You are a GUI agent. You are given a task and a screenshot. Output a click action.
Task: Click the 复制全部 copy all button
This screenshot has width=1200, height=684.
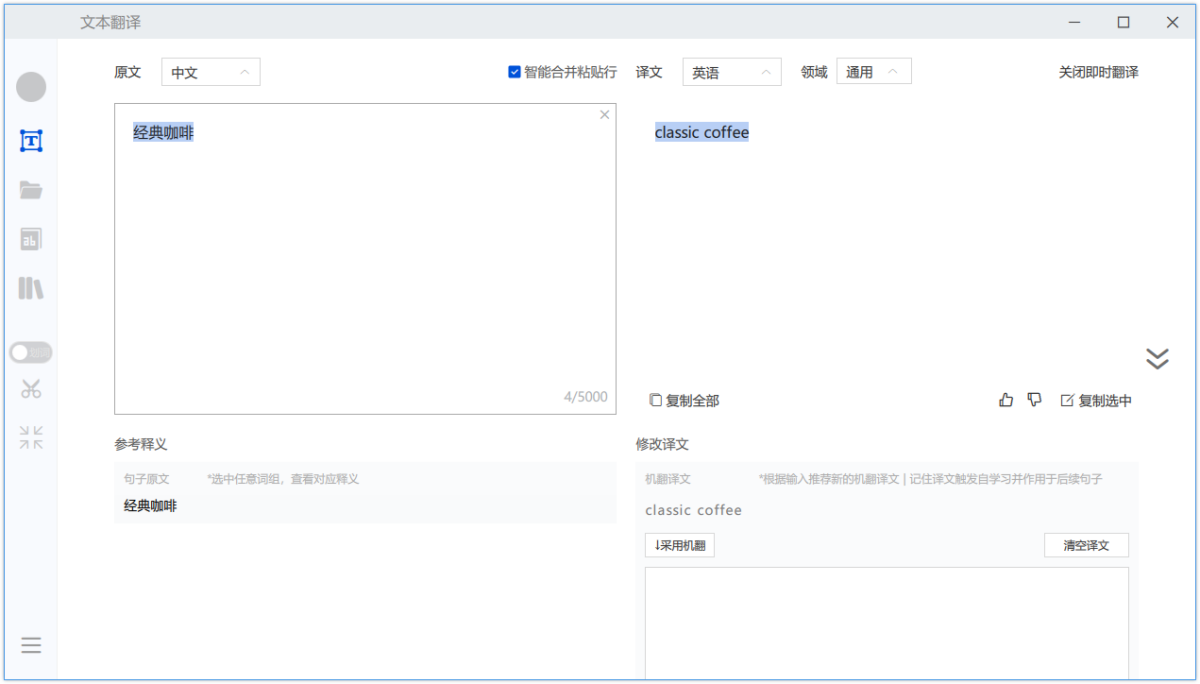[x=684, y=400]
